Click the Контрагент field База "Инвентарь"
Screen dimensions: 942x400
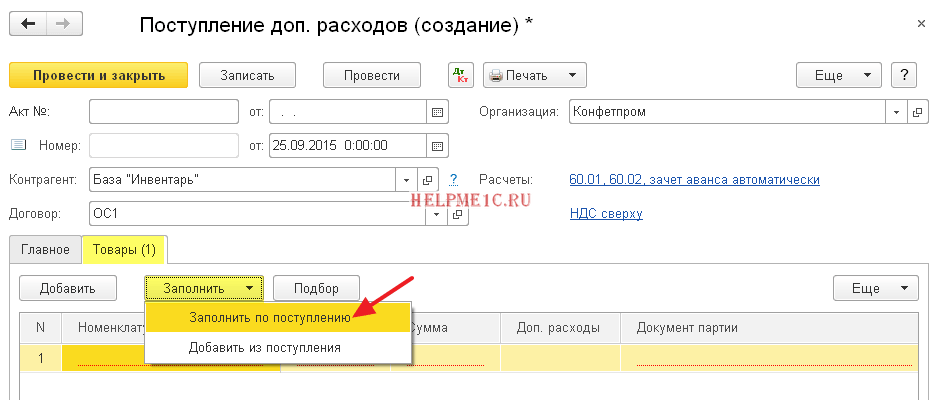tap(242, 180)
